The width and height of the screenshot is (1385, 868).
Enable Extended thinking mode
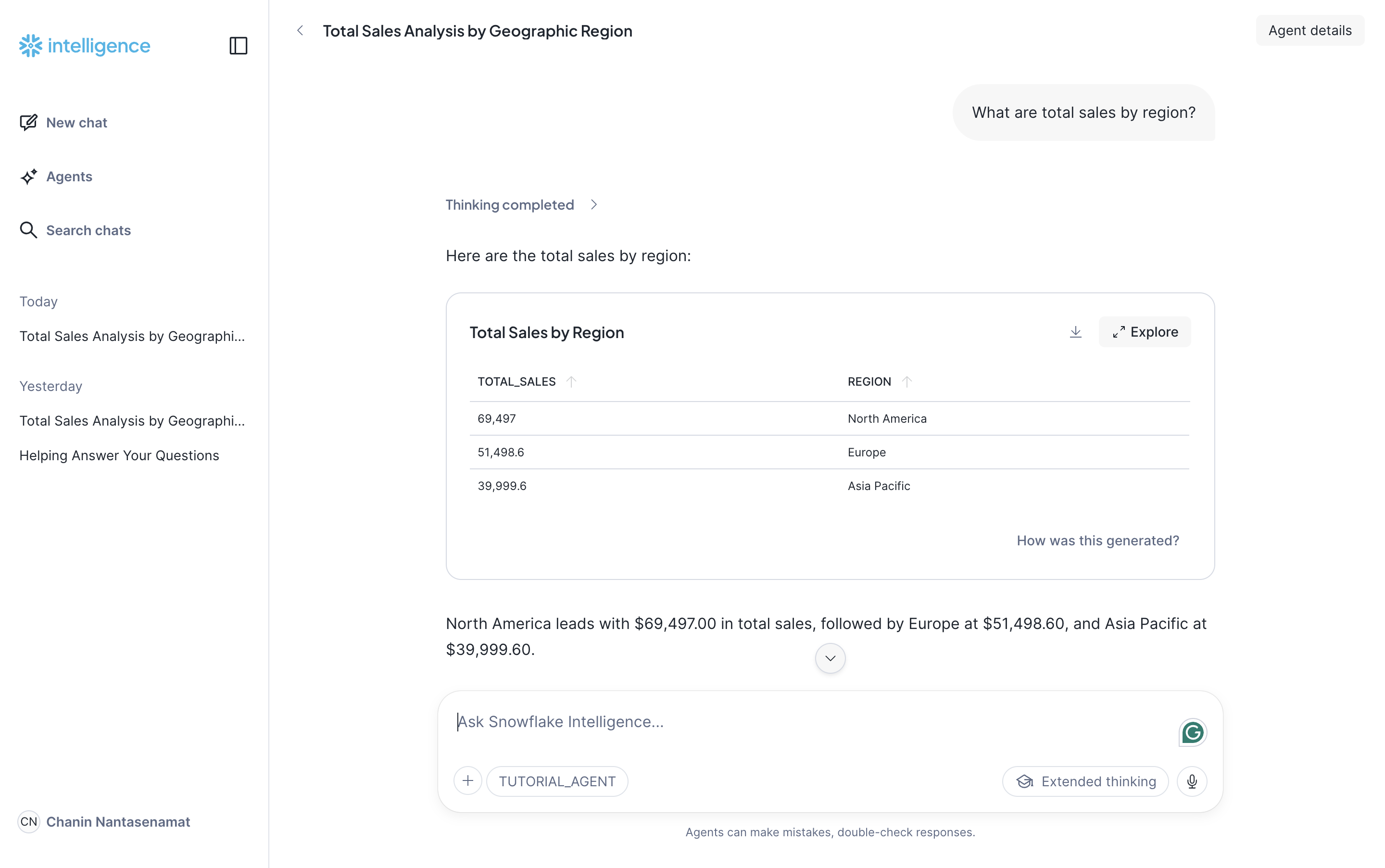[1084, 781]
